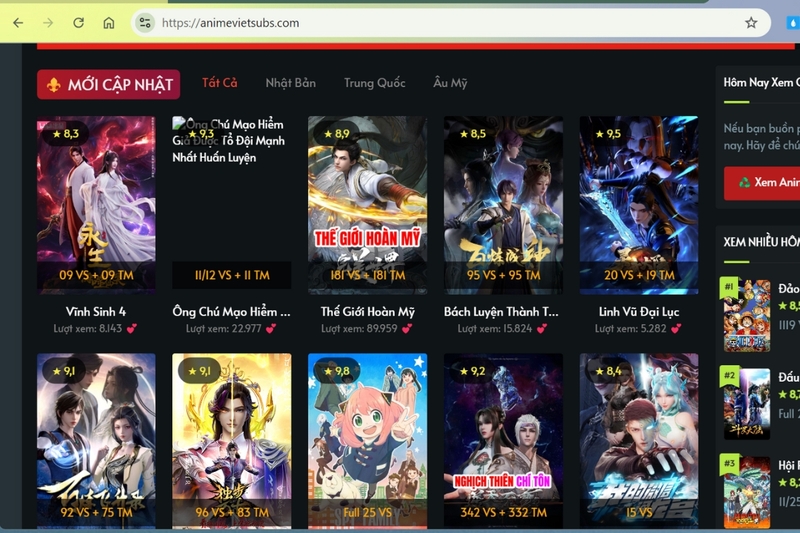Screen dimensions: 800x533
Task: Click the 8,3 star rating badge
Action: pos(65,134)
